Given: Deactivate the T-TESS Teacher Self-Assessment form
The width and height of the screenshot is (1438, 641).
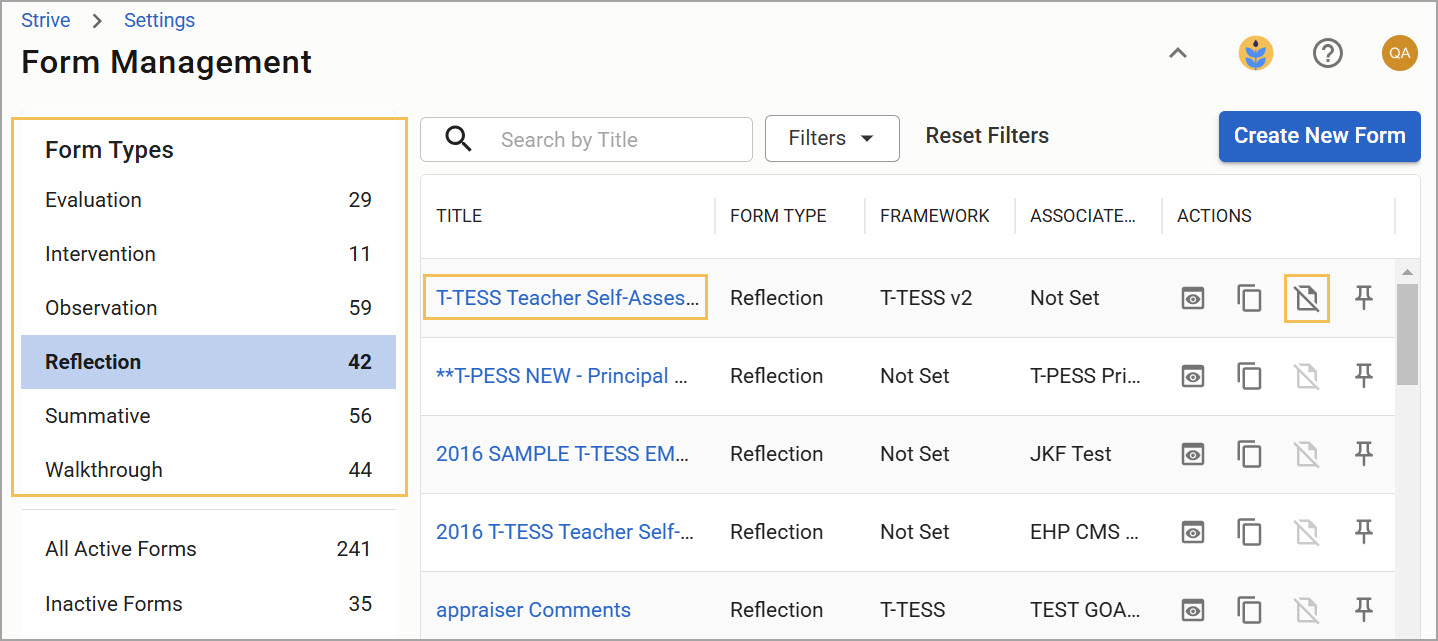Looking at the screenshot, I should click(x=1306, y=298).
